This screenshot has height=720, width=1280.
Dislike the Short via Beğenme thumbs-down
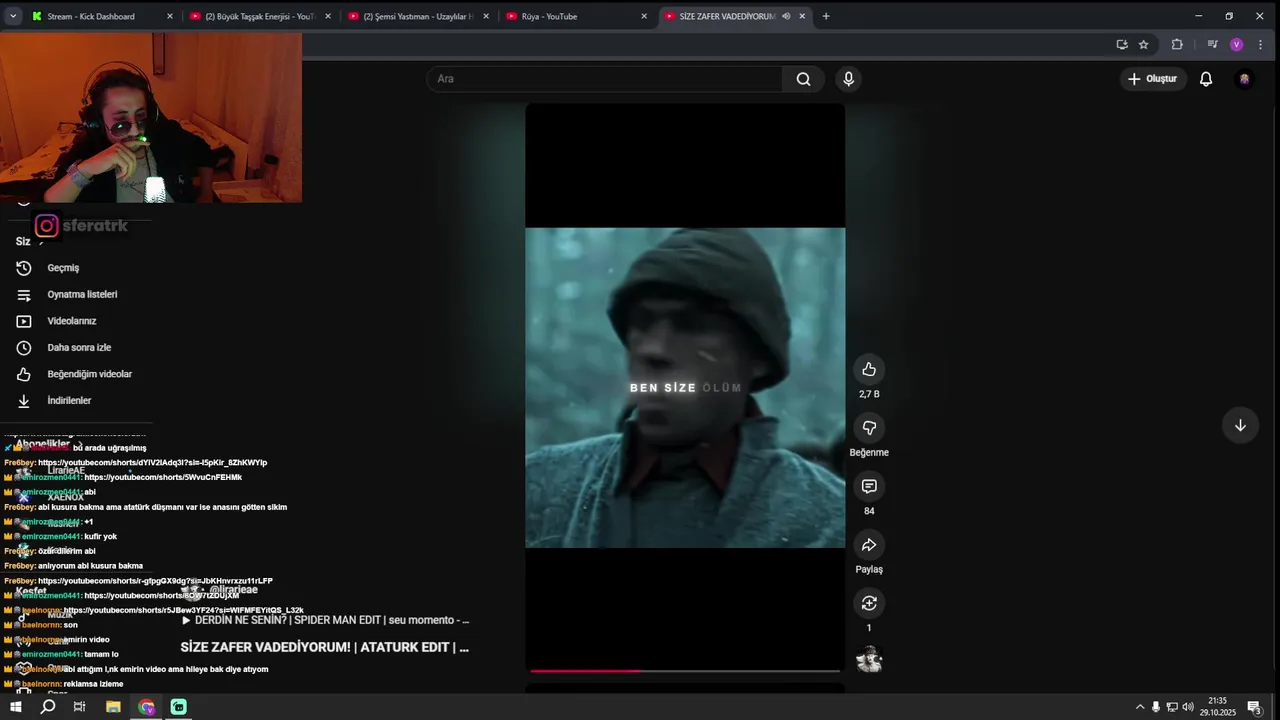(869, 428)
